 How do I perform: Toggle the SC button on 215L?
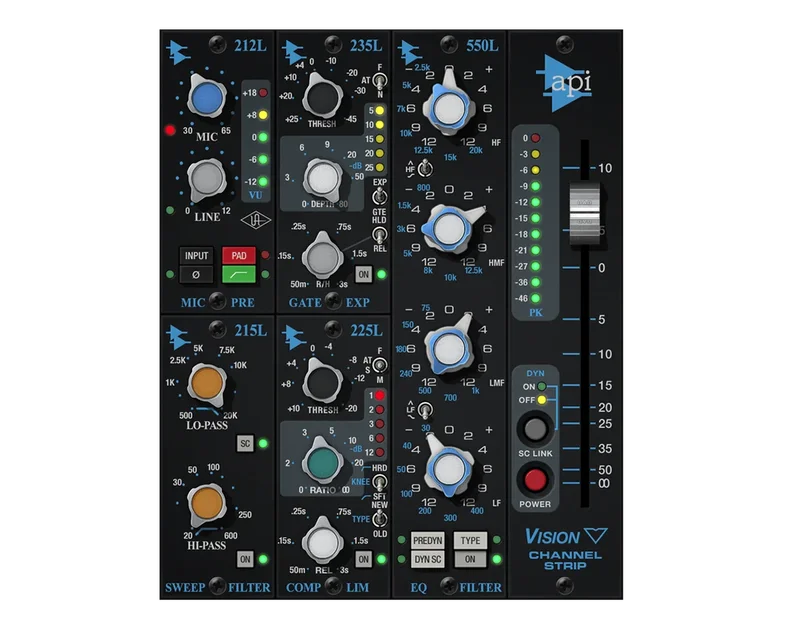[x=245, y=443]
